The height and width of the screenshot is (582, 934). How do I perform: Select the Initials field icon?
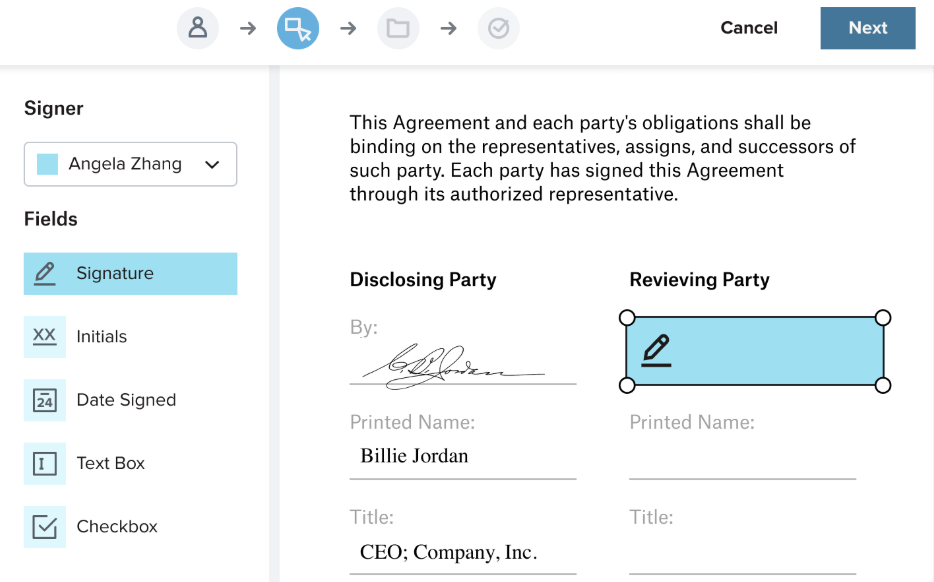[45, 337]
